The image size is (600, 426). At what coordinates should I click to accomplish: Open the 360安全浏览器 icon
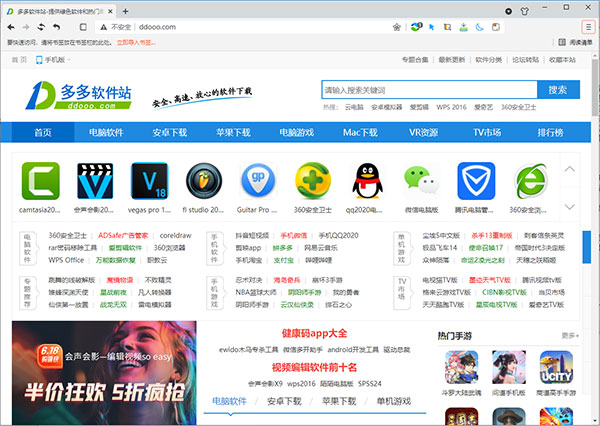(531, 181)
